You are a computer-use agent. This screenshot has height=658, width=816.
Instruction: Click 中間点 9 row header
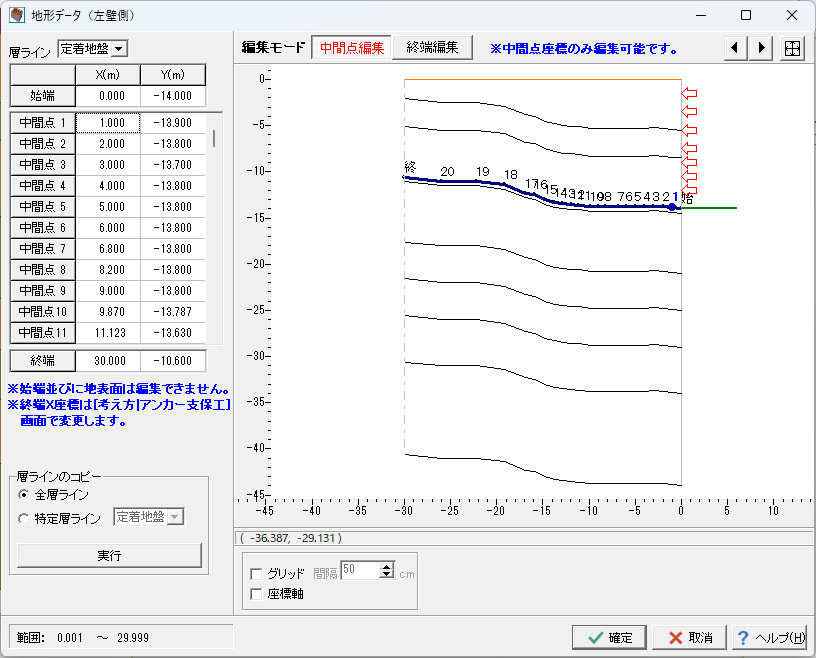[x=43, y=290]
